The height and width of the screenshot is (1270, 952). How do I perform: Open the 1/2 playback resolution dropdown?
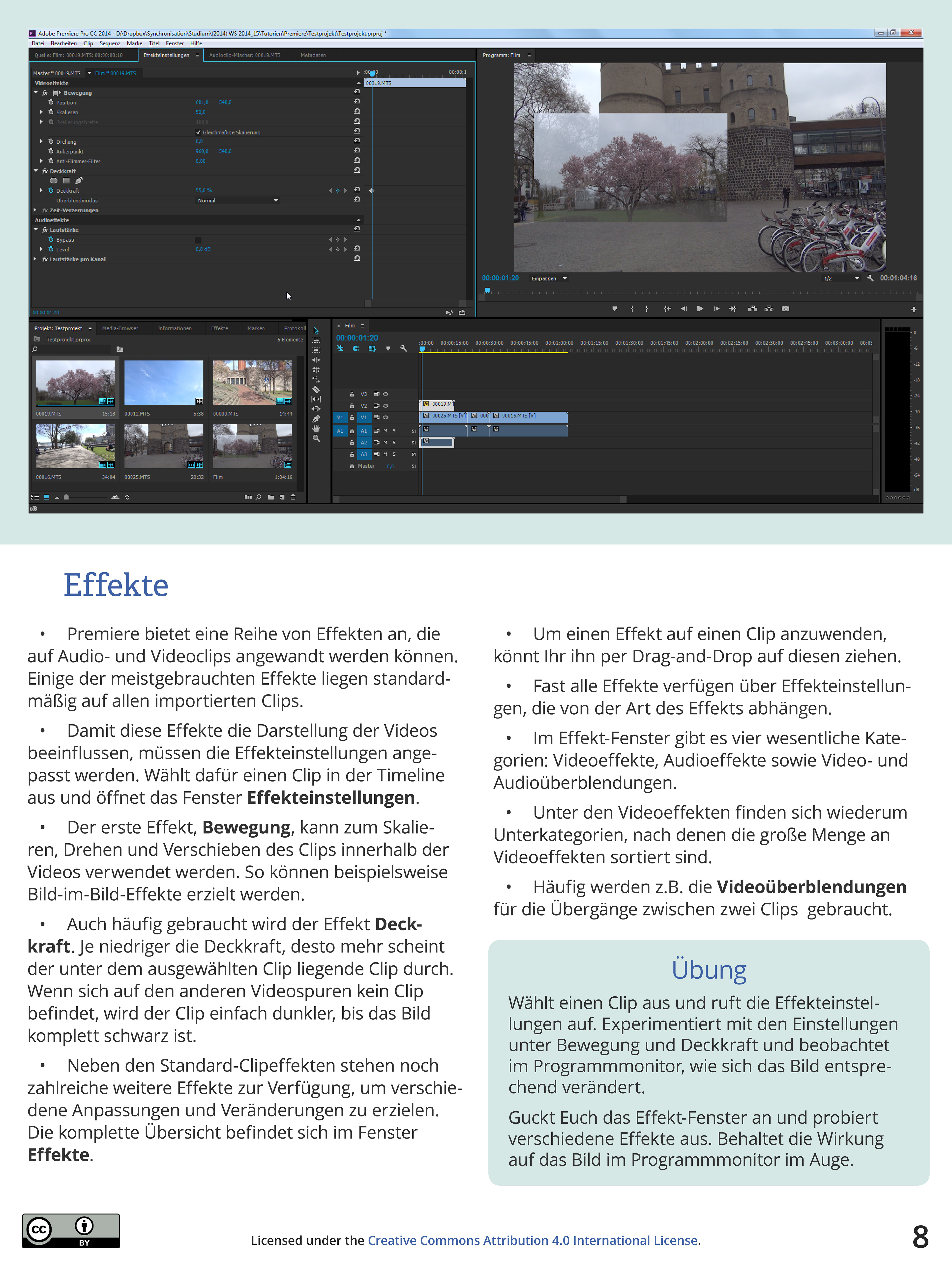point(841,279)
